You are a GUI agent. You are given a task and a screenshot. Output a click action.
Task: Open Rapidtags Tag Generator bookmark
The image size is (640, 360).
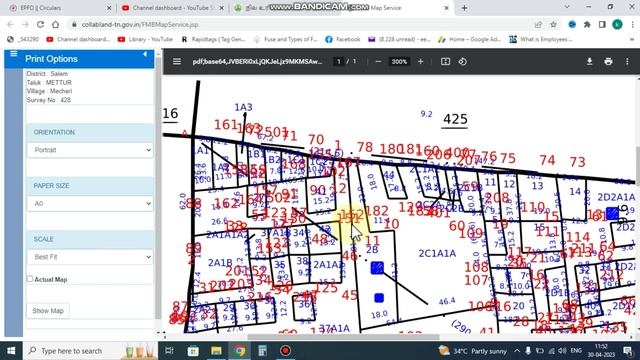click(x=213, y=40)
